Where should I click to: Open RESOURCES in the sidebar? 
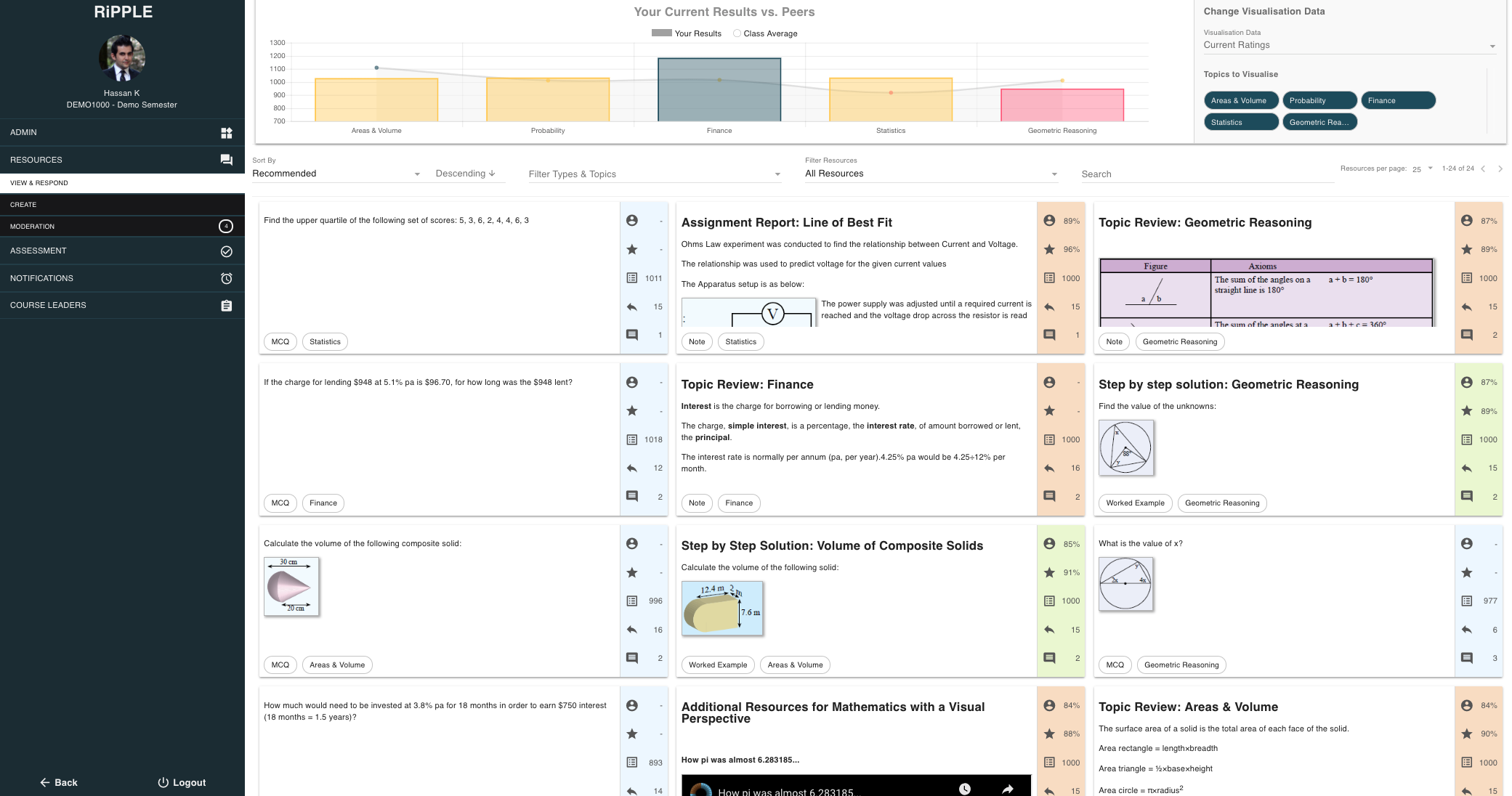(122, 160)
